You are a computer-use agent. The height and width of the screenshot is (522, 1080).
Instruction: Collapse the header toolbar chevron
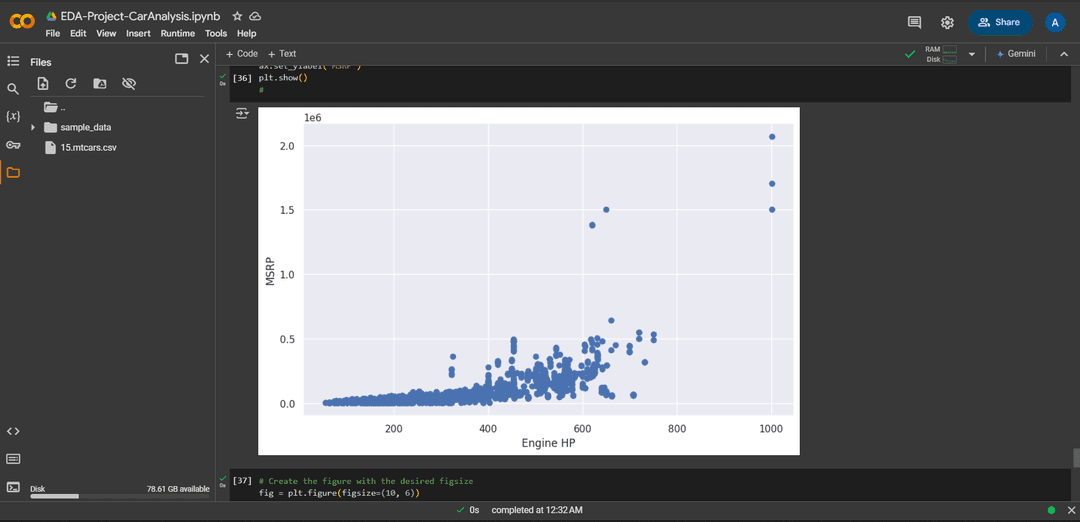pos(1062,54)
